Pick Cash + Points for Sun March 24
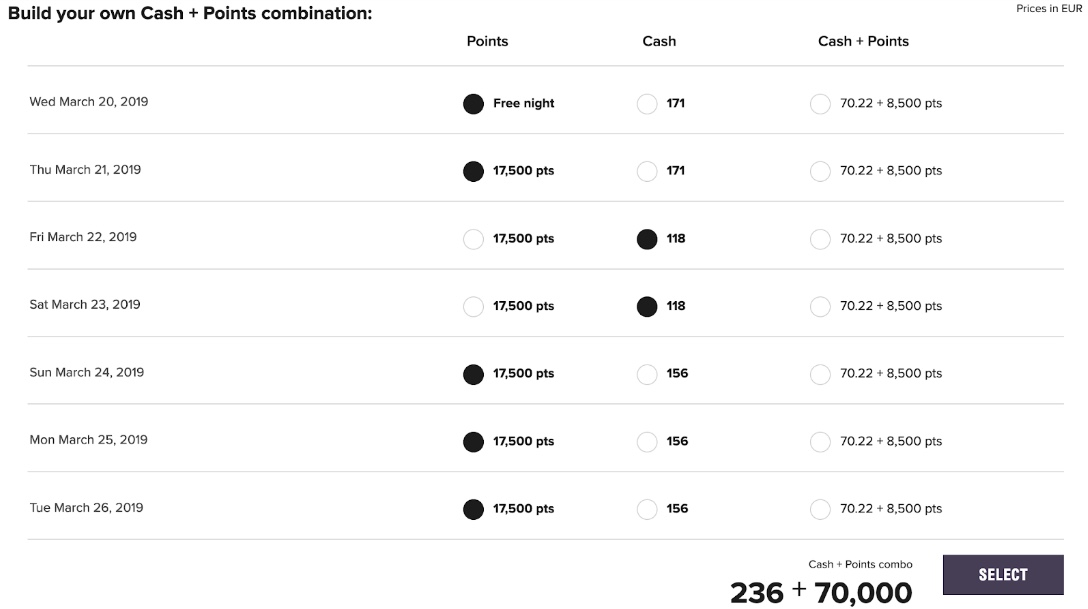 (820, 375)
